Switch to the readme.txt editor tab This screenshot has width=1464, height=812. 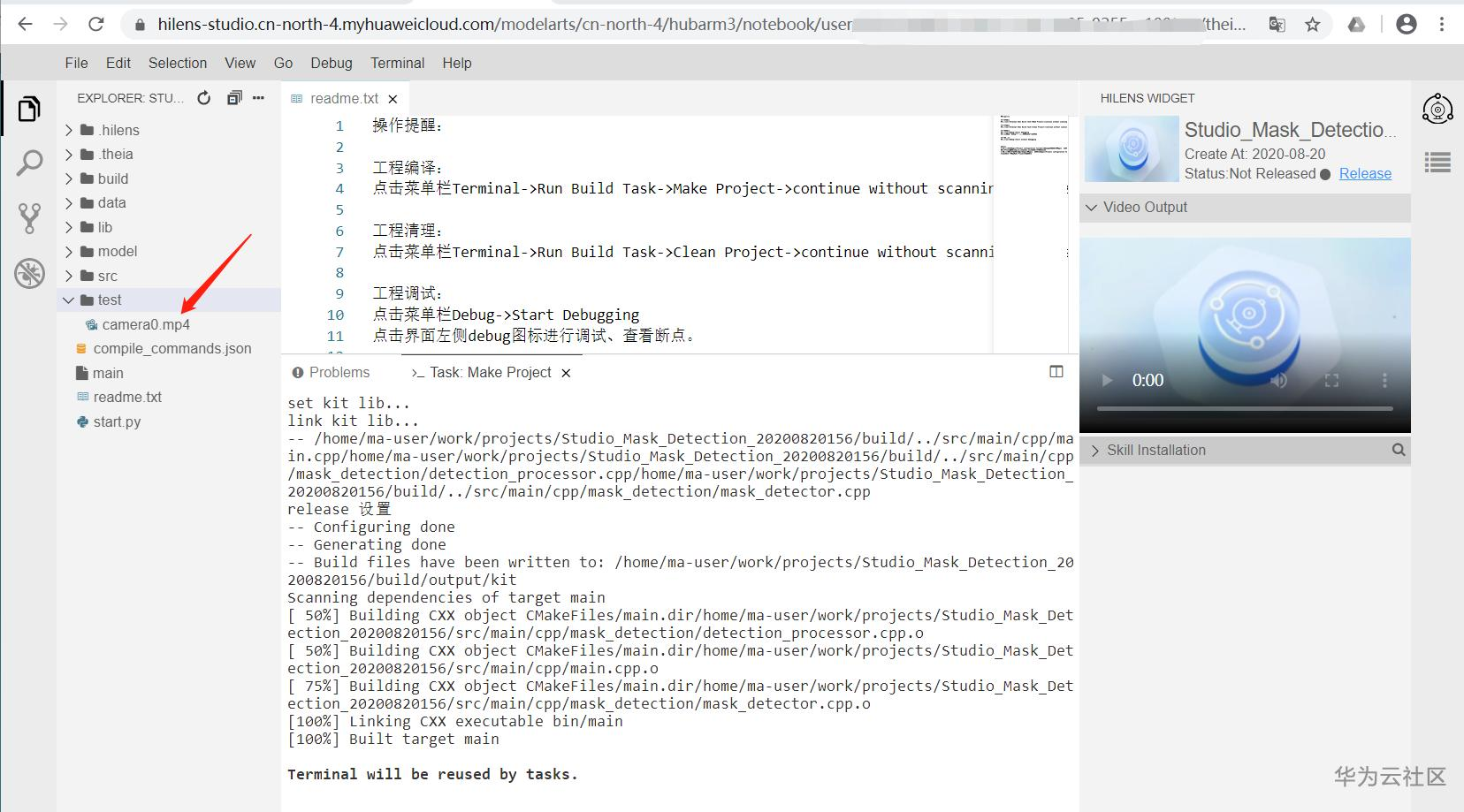click(x=344, y=99)
